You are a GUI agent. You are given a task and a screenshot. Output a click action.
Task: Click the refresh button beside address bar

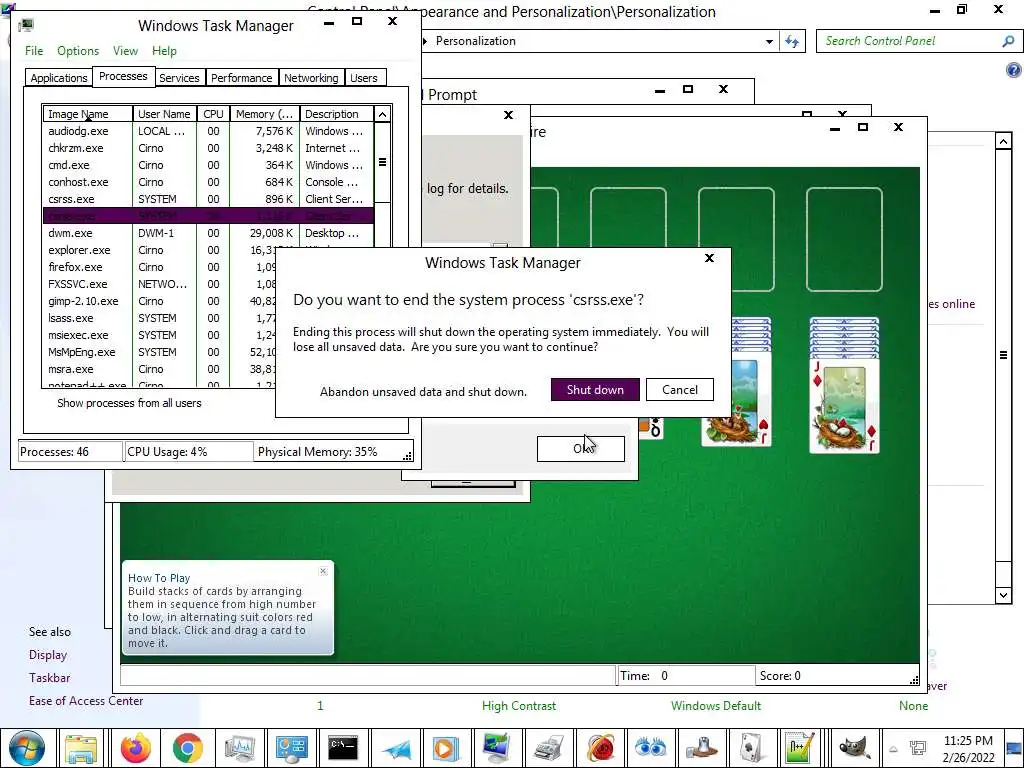pyautogui.click(x=792, y=41)
